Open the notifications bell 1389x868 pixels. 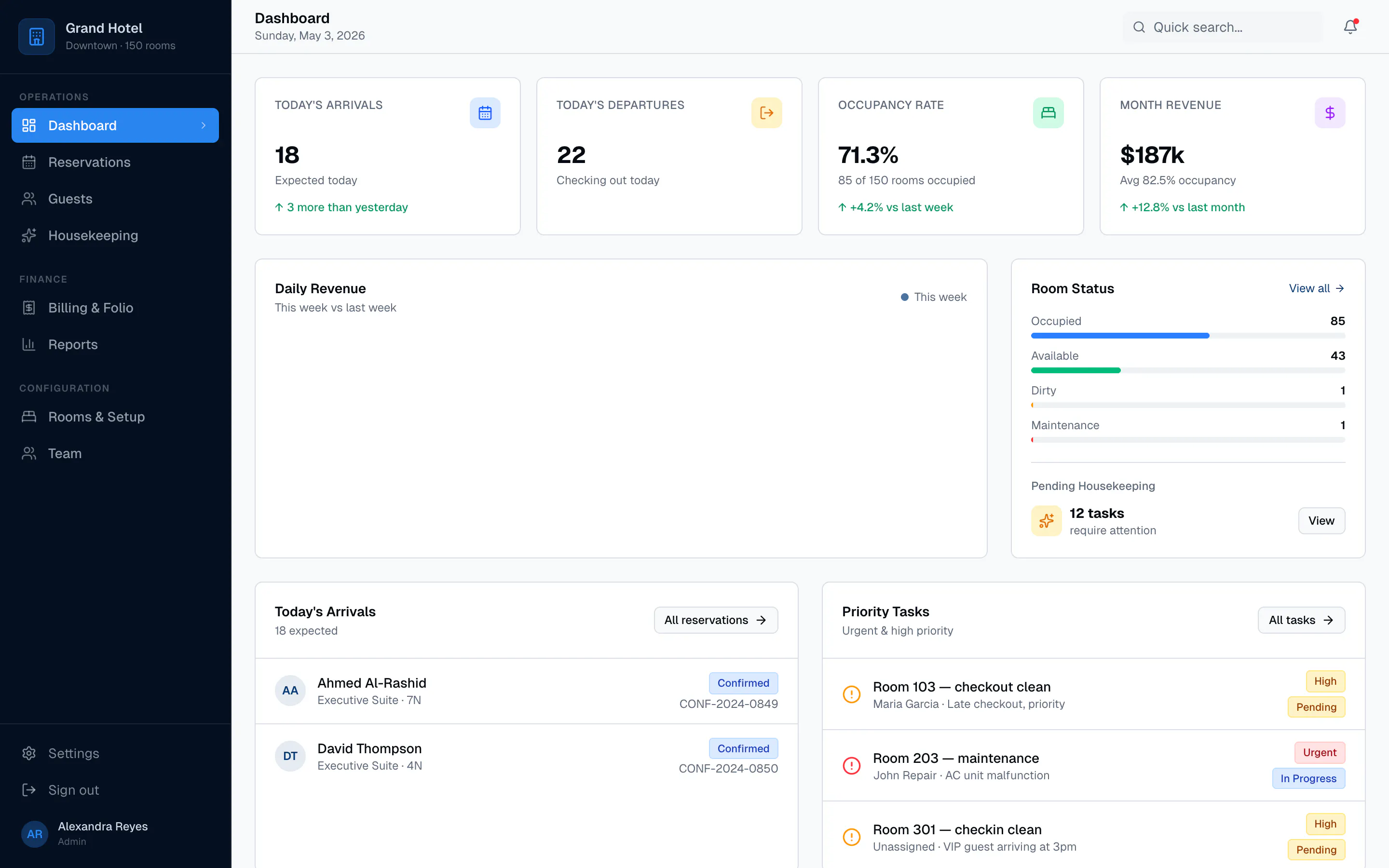click(x=1350, y=27)
